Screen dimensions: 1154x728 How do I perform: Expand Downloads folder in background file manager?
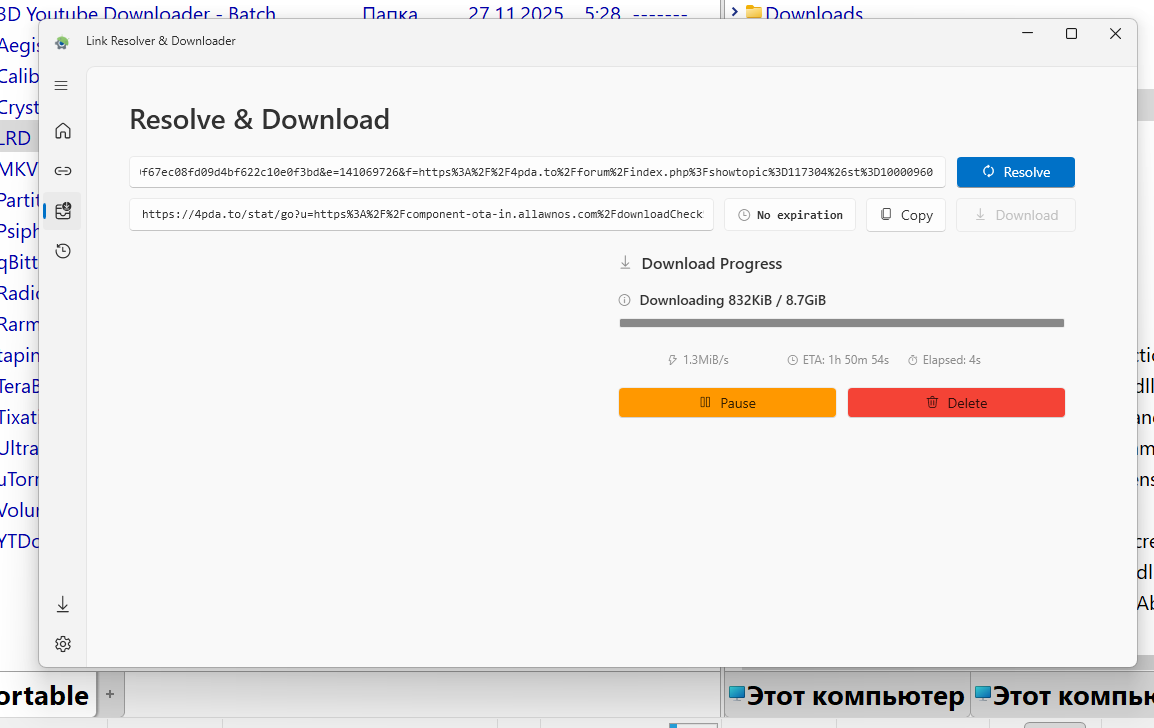click(x=734, y=11)
